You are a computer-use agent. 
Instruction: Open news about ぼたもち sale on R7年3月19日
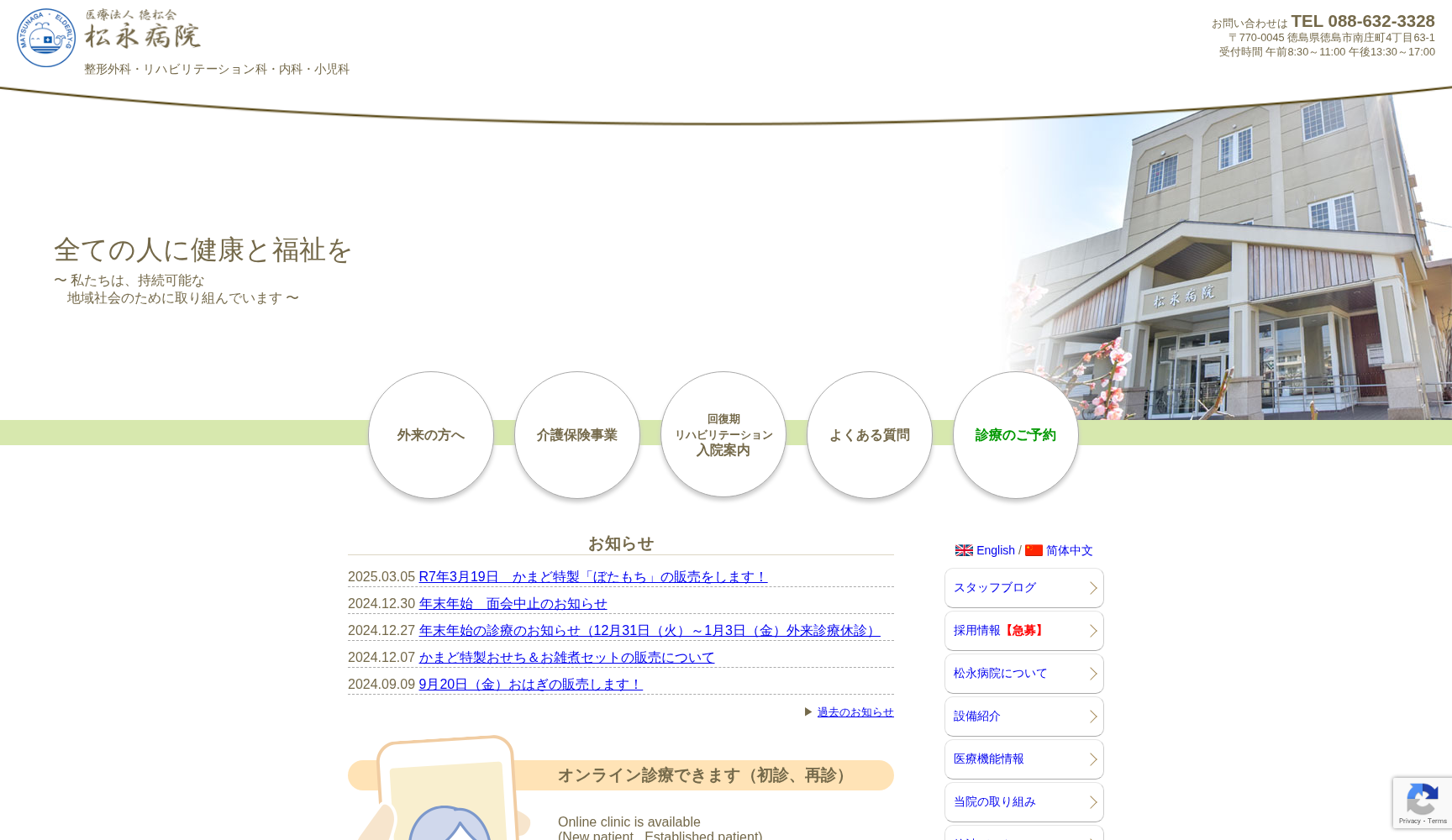pyautogui.click(x=593, y=577)
